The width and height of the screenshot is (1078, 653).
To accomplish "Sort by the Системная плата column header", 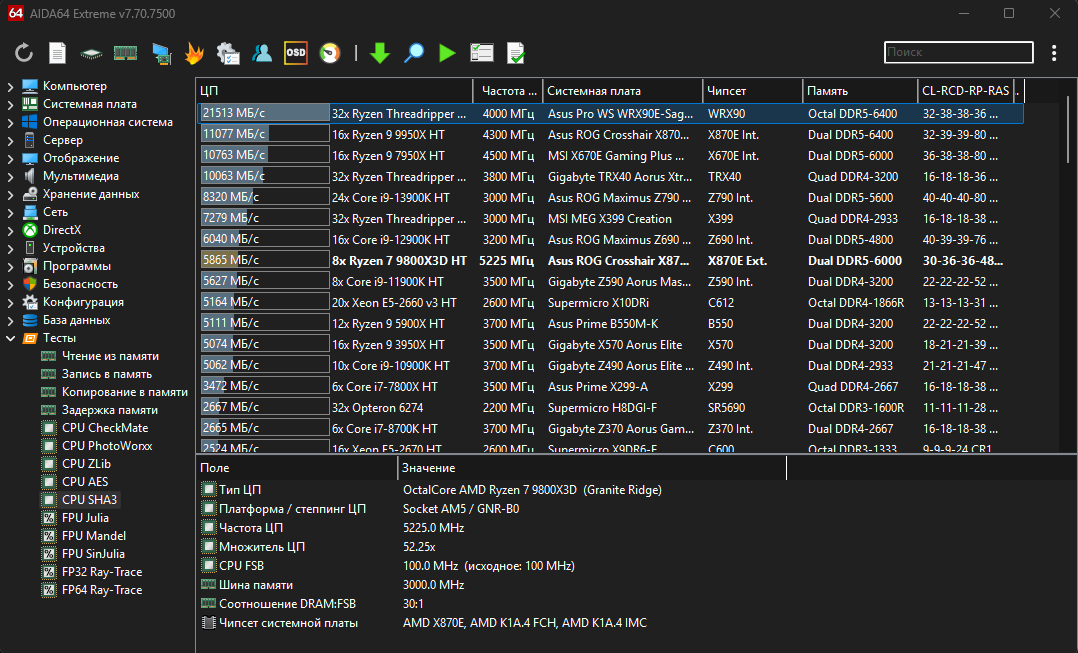I will click(623, 91).
